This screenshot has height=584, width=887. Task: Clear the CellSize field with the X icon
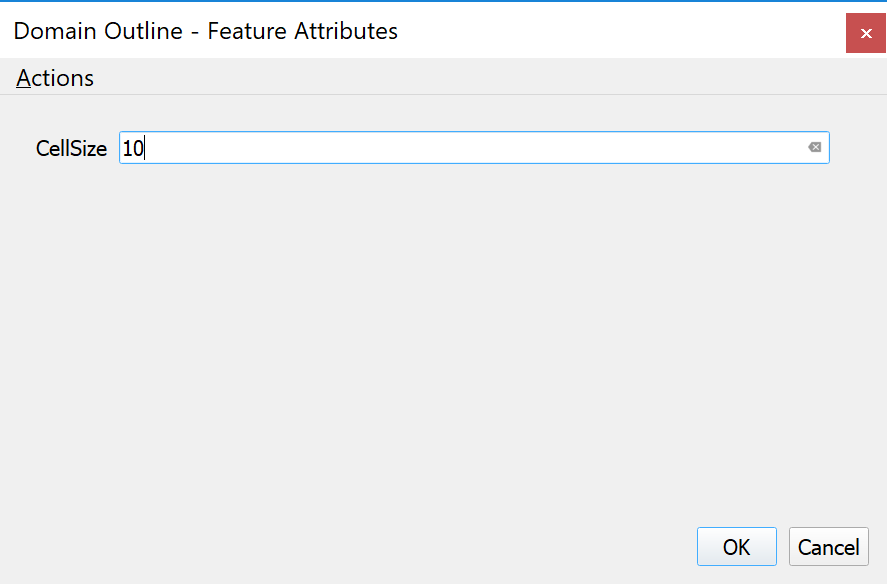815,148
